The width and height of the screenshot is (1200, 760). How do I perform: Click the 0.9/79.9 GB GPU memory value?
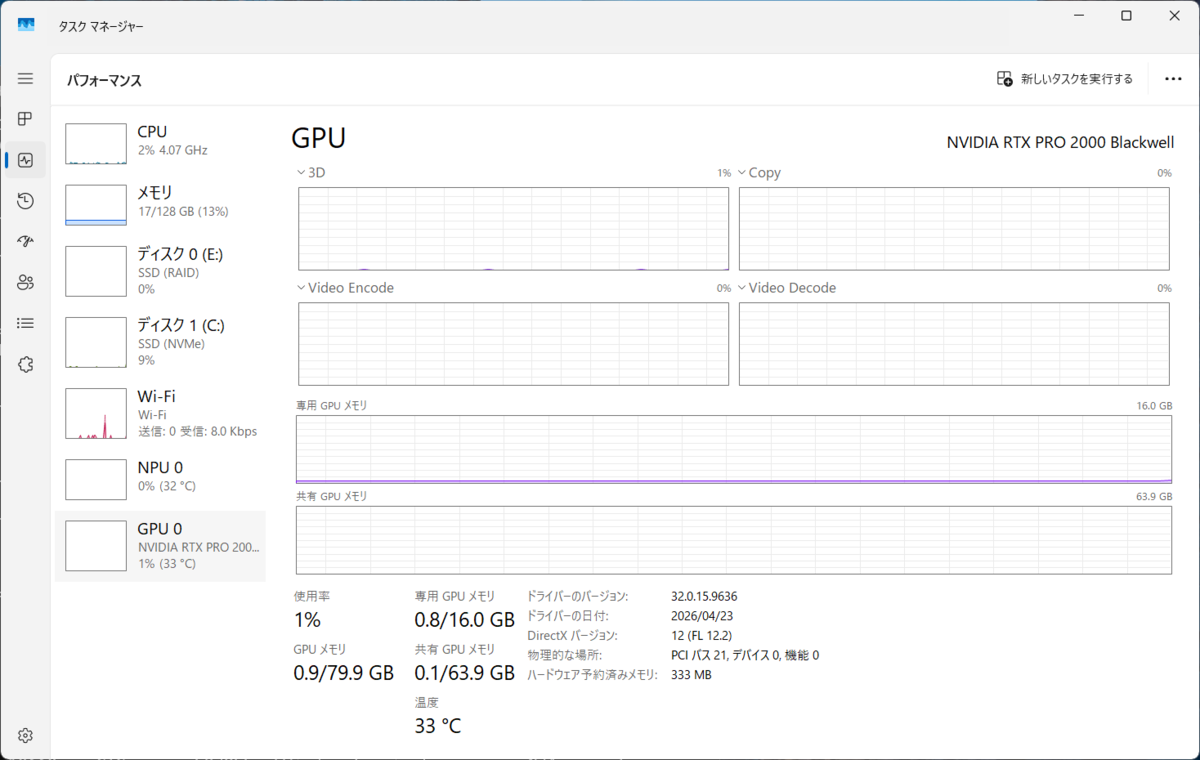click(343, 673)
